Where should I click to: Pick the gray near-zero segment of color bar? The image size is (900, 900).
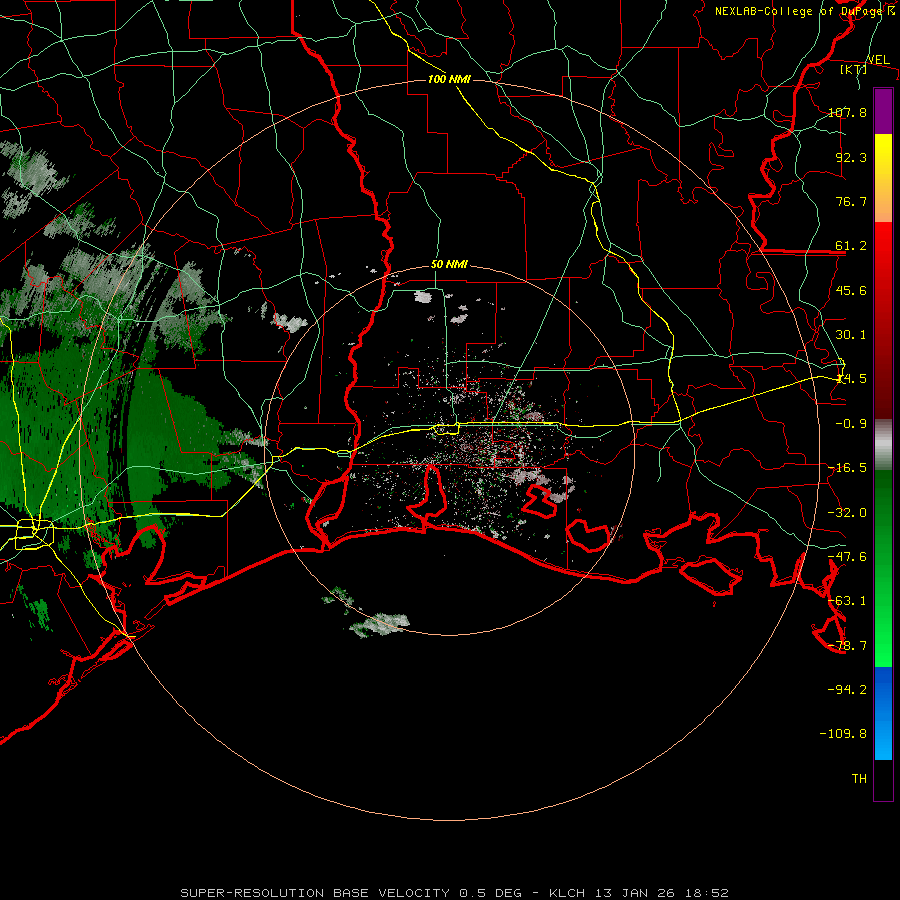point(883,445)
